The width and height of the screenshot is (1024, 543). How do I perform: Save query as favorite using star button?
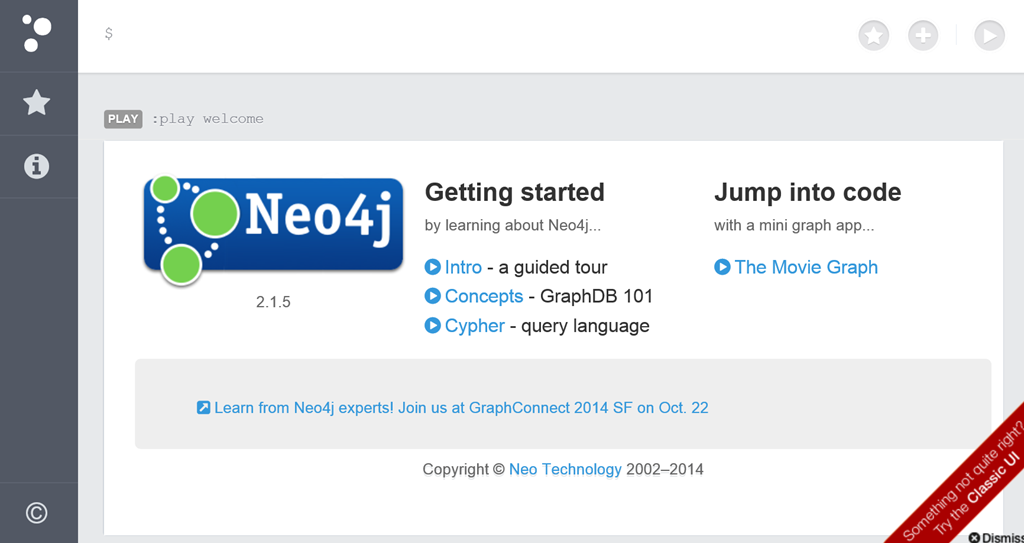point(874,35)
